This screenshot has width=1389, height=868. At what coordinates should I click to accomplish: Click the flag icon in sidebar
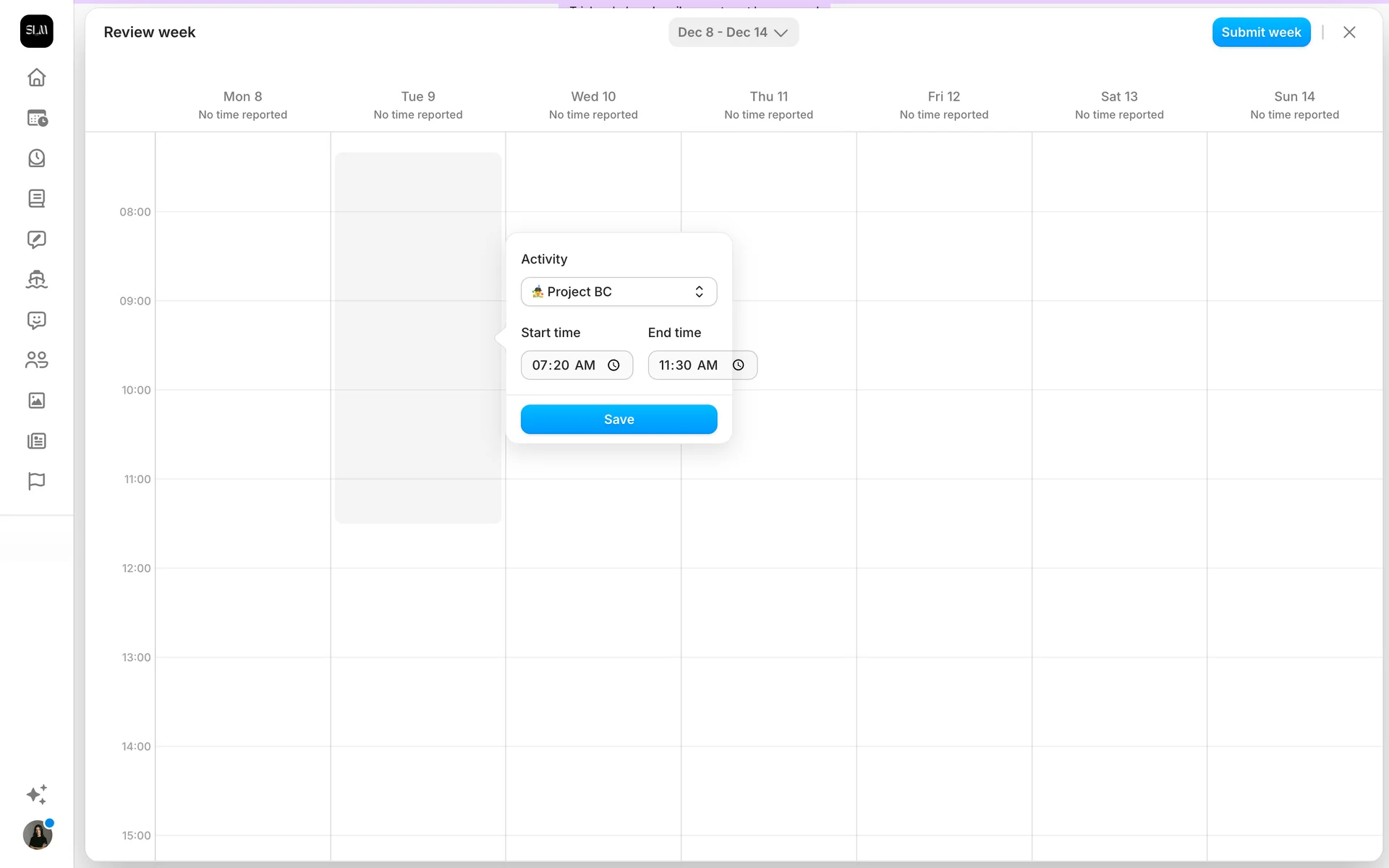36,481
